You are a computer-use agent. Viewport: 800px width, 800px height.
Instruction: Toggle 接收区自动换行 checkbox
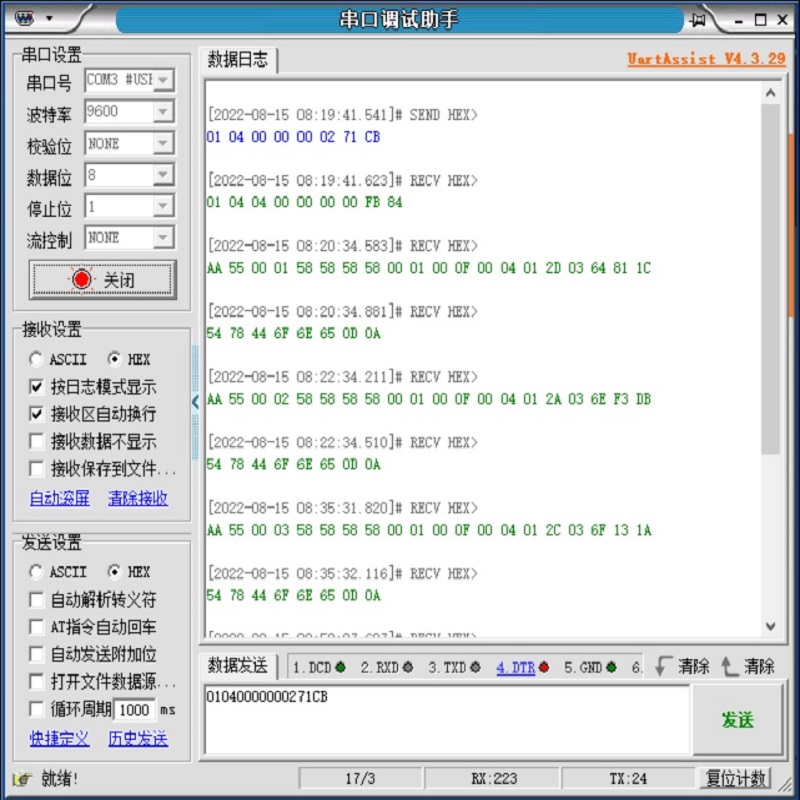click(36, 414)
